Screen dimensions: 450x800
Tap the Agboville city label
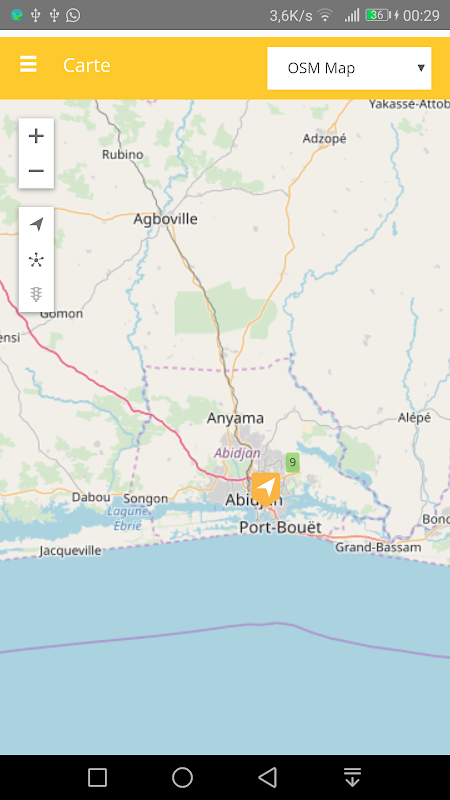[x=165, y=219]
